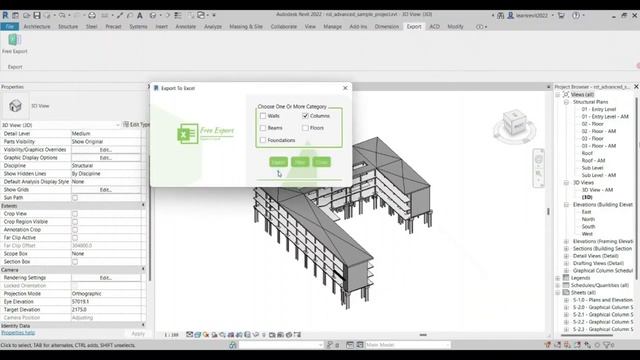640x360 pixels.
Task: Click Edit Type in Properties panel
Action: point(137,124)
